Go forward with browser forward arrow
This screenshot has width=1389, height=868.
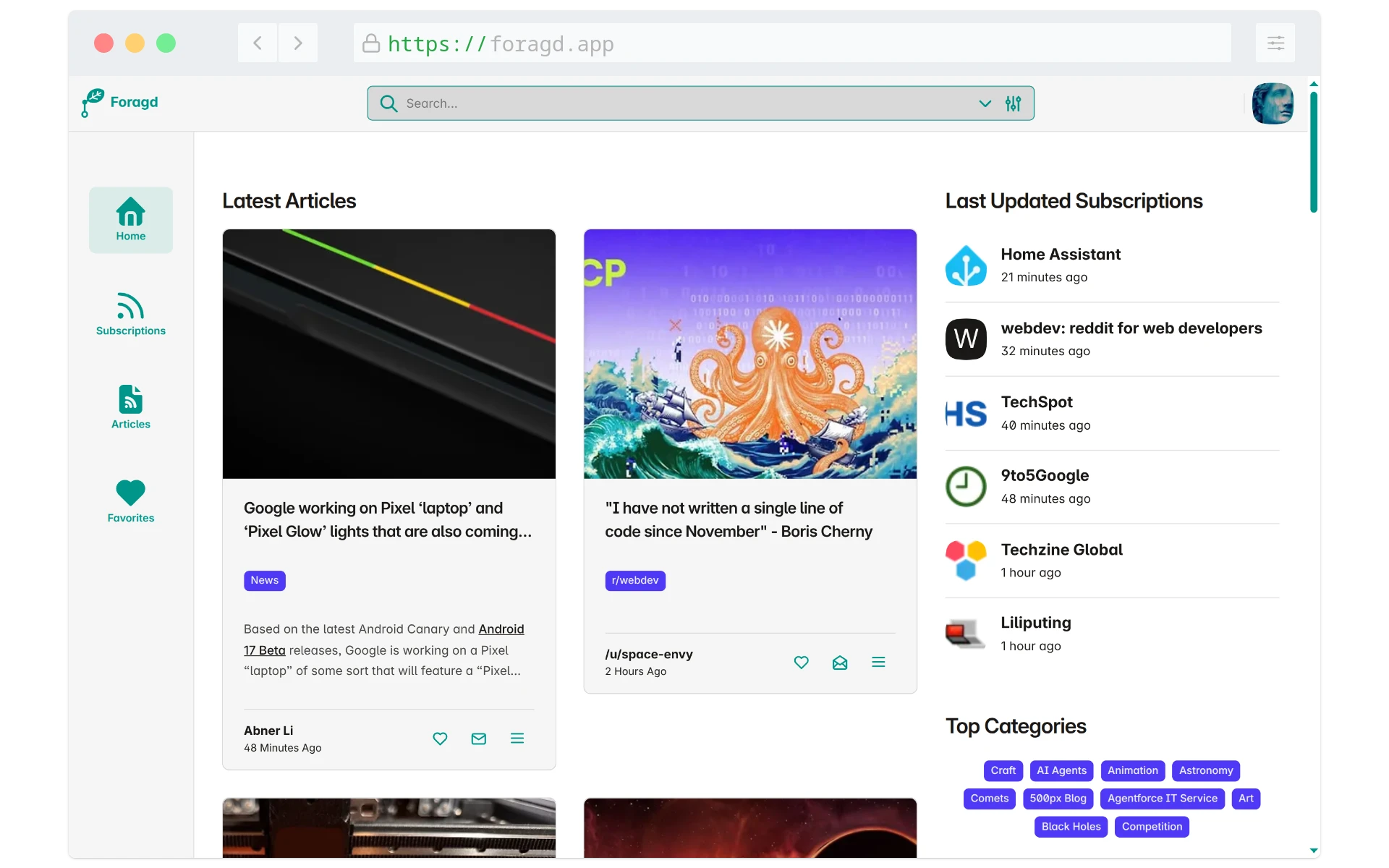coord(298,43)
